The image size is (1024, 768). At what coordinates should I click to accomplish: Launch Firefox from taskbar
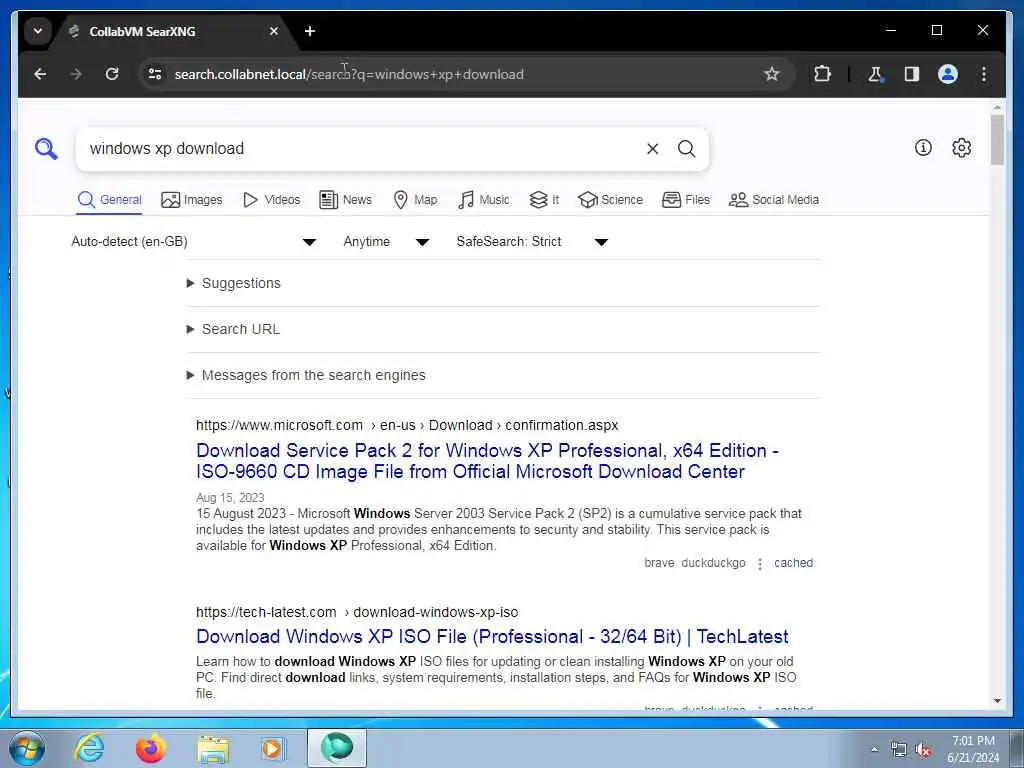coord(150,748)
